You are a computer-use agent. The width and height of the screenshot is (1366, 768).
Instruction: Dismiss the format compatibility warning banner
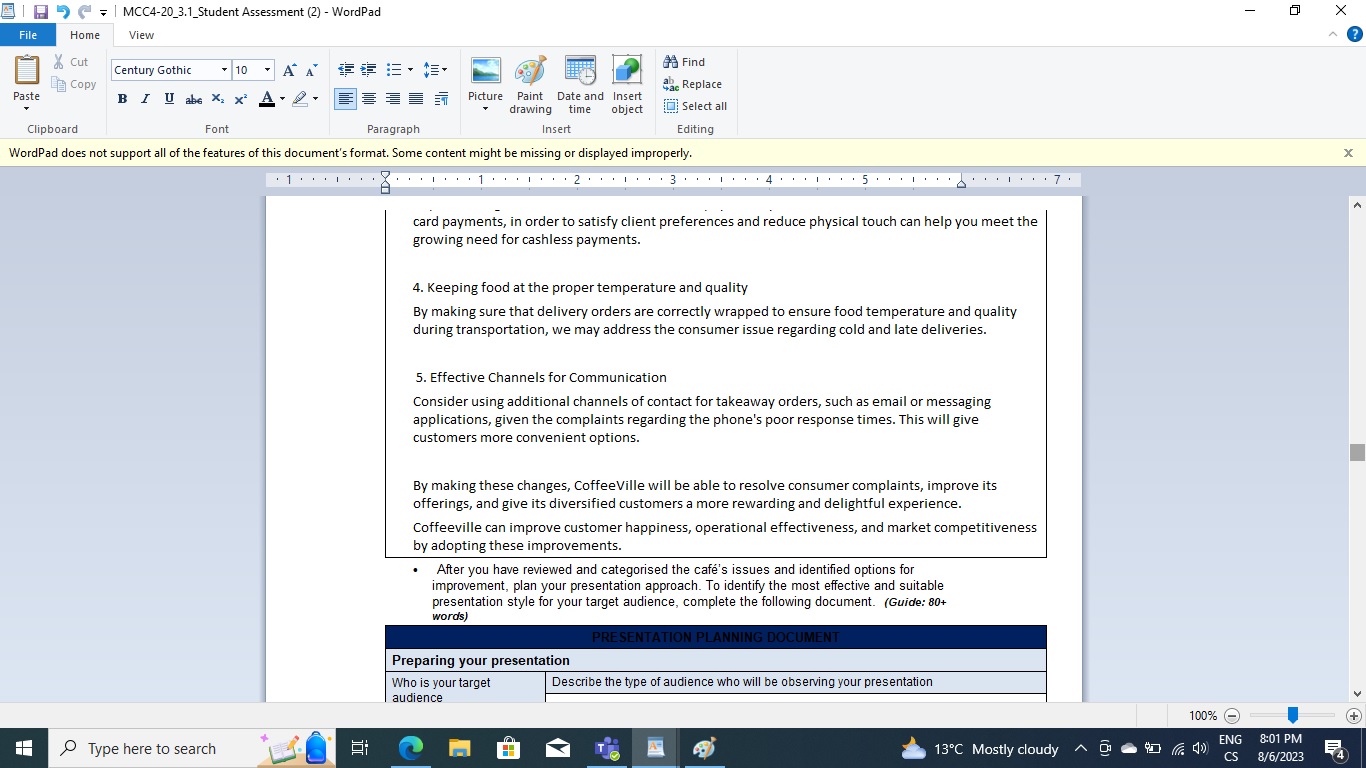tap(1348, 153)
